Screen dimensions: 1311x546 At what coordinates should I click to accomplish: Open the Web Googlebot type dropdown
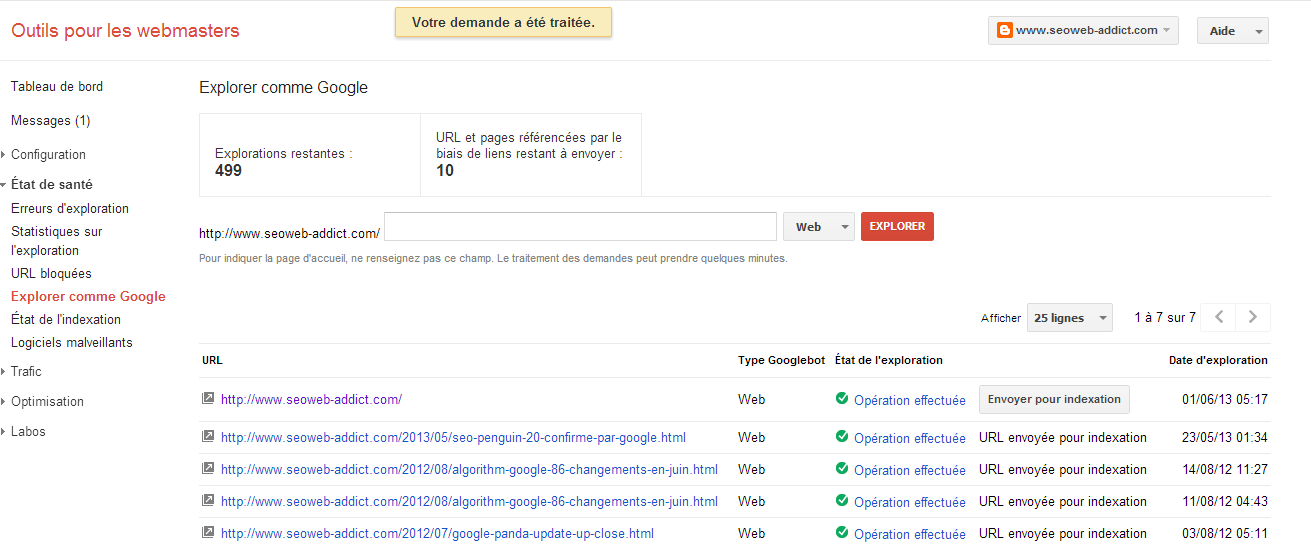[818, 227]
